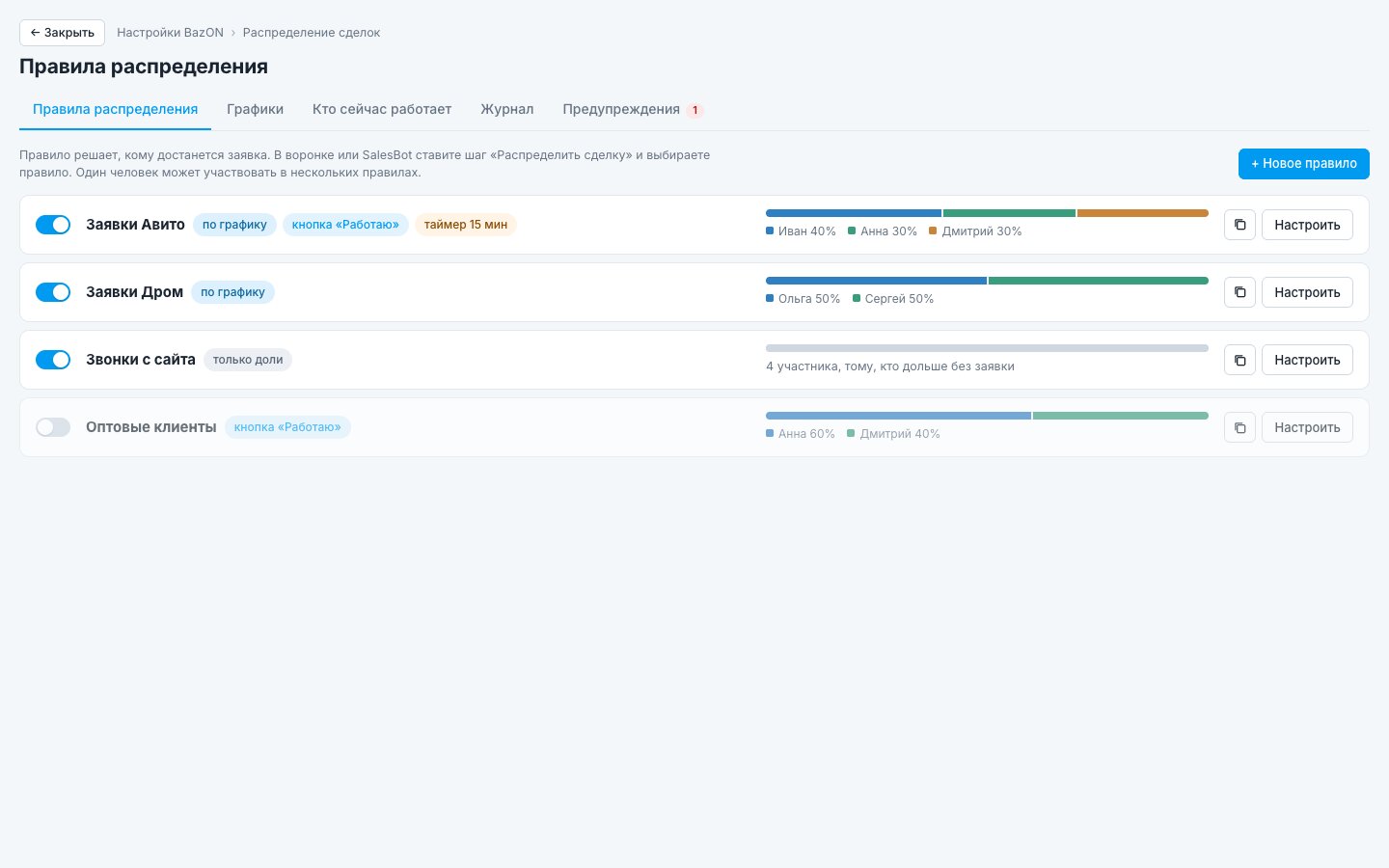The image size is (1389, 868).
Task: Click the Оптовые клиенты distribution share bar
Action: pos(987,416)
